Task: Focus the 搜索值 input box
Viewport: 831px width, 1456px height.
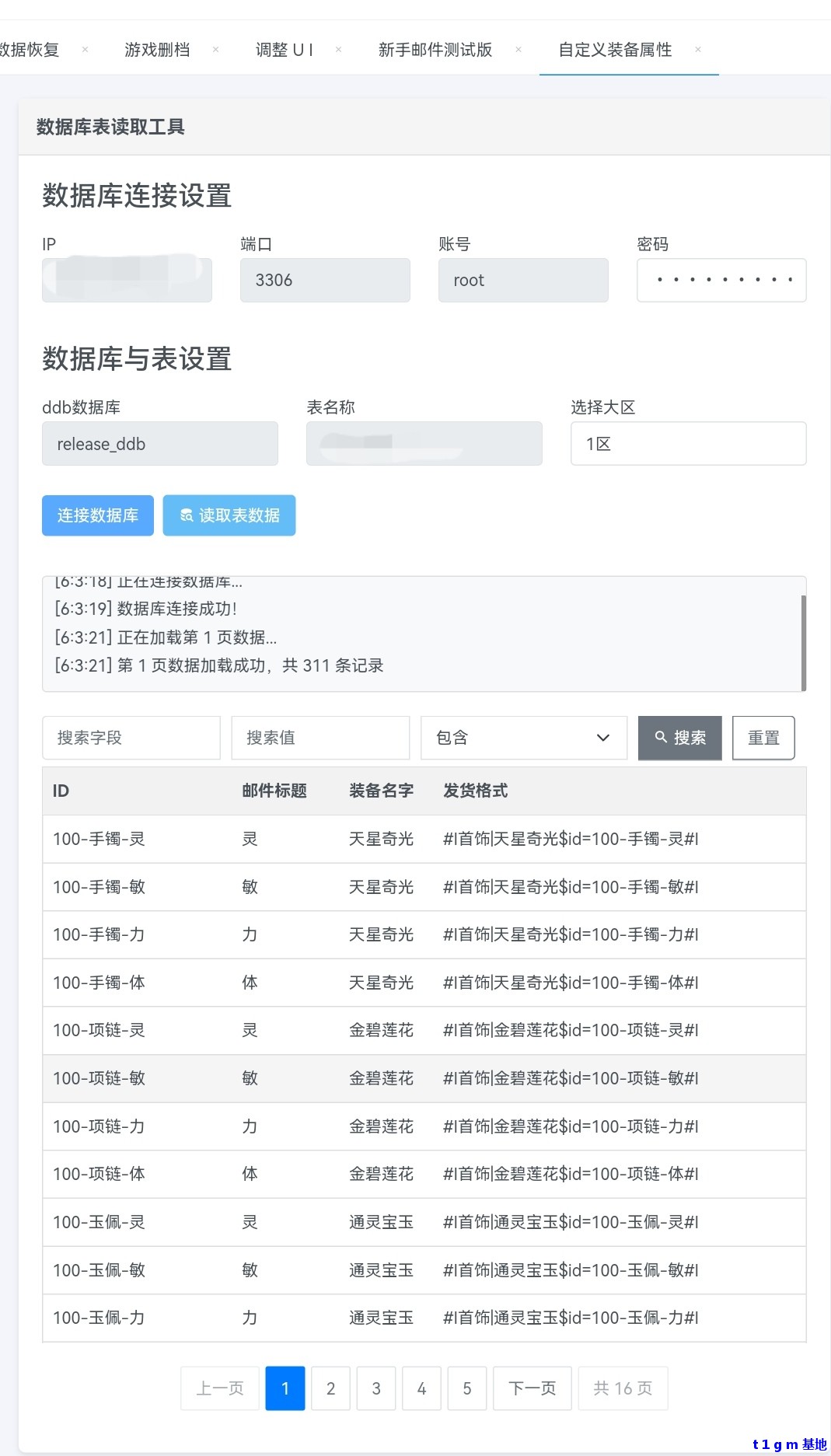Action: 320,738
